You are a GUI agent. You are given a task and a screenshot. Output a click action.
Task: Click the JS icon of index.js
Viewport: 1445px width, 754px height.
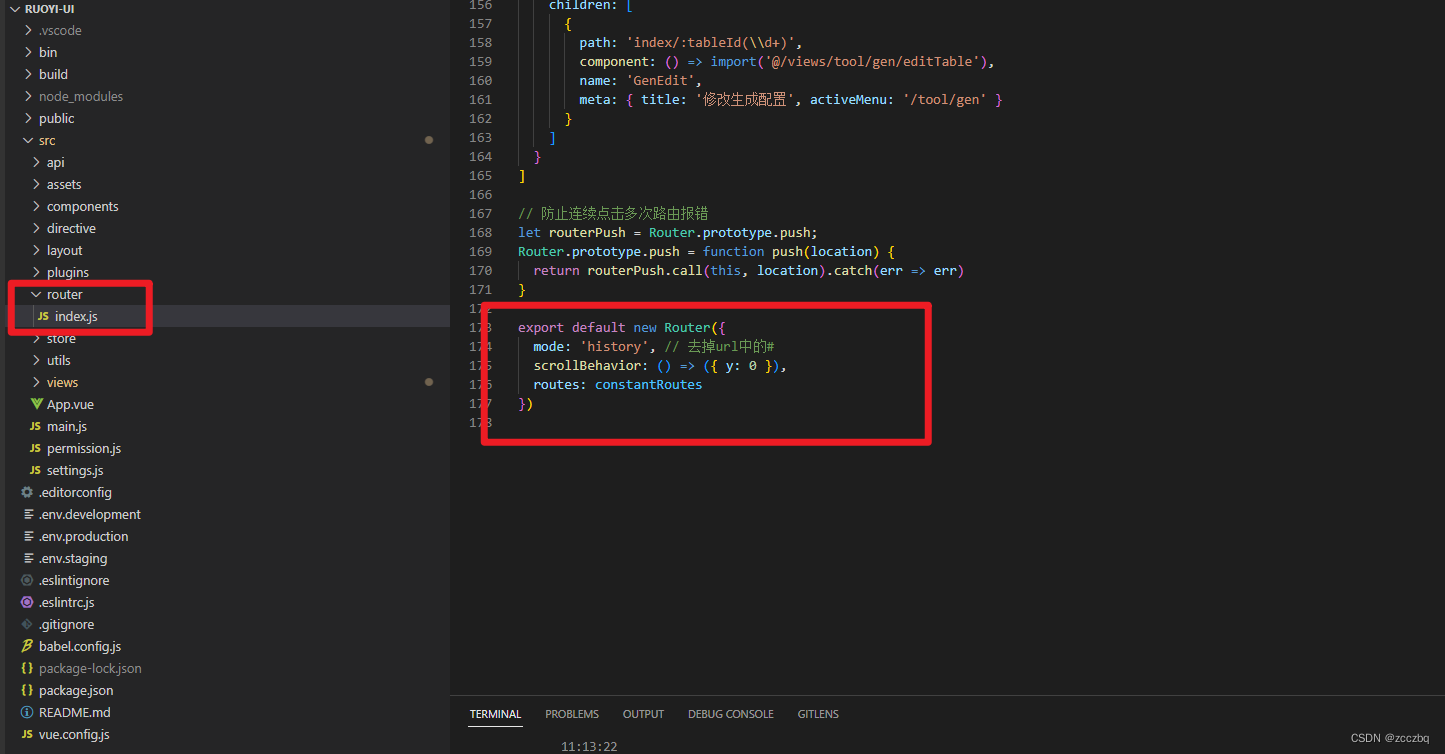[43, 316]
